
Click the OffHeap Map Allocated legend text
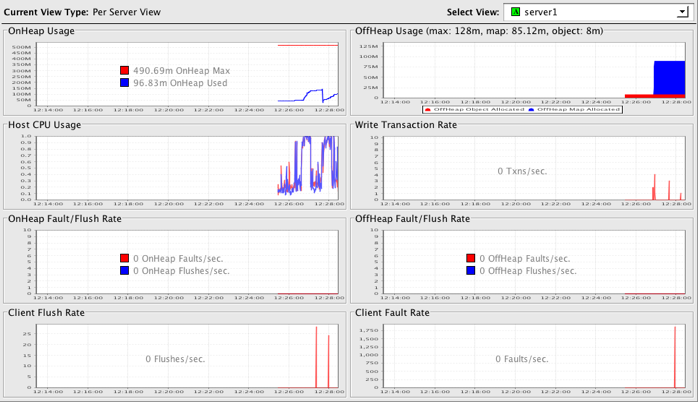(578, 110)
